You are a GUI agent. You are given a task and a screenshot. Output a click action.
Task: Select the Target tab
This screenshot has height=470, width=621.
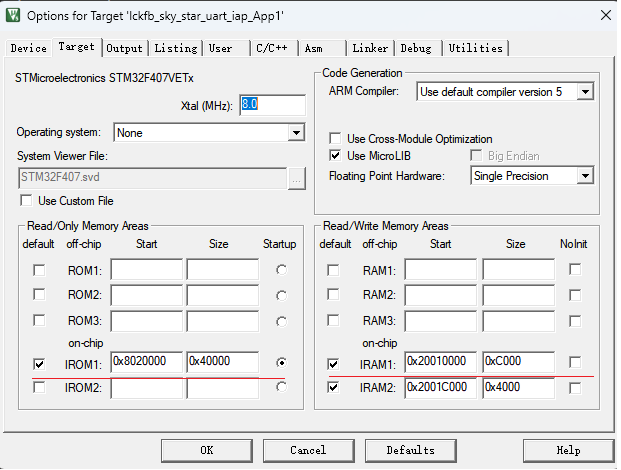pyautogui.click(x=76, y=47)
